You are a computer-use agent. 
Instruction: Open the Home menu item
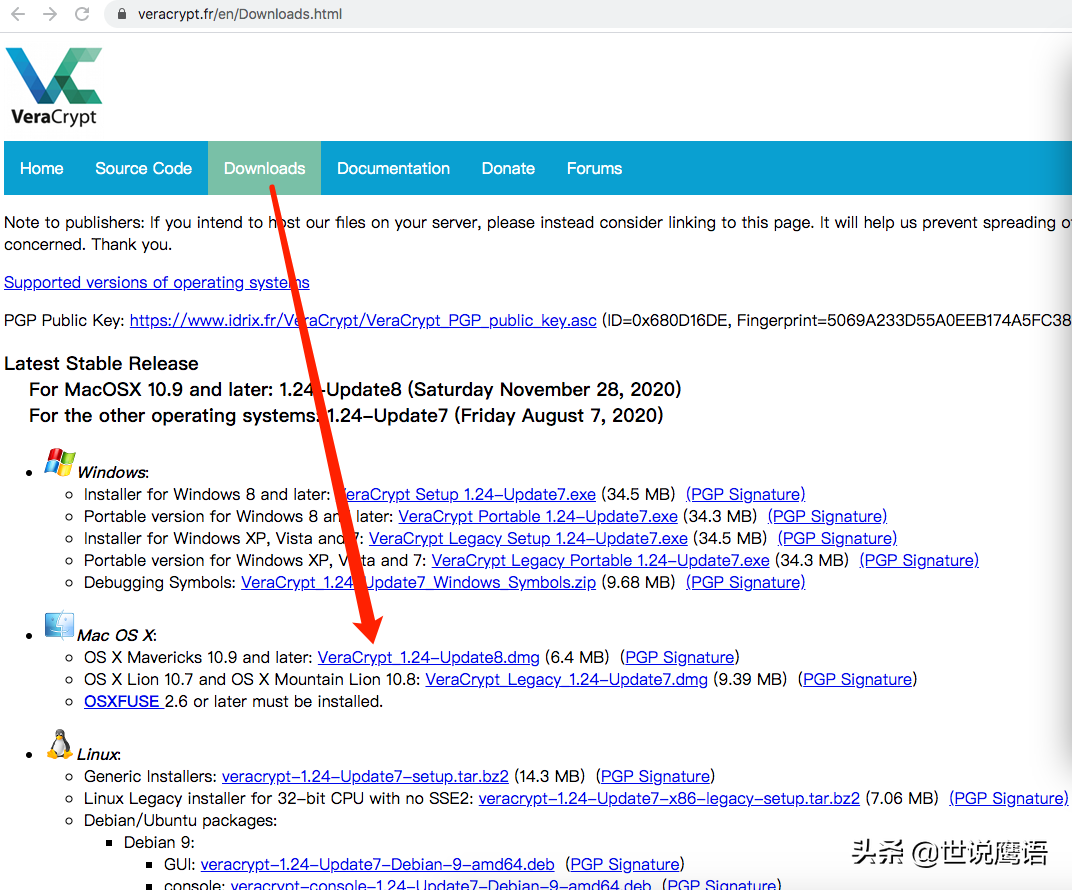pyautogui.click(x=42, y=168)
